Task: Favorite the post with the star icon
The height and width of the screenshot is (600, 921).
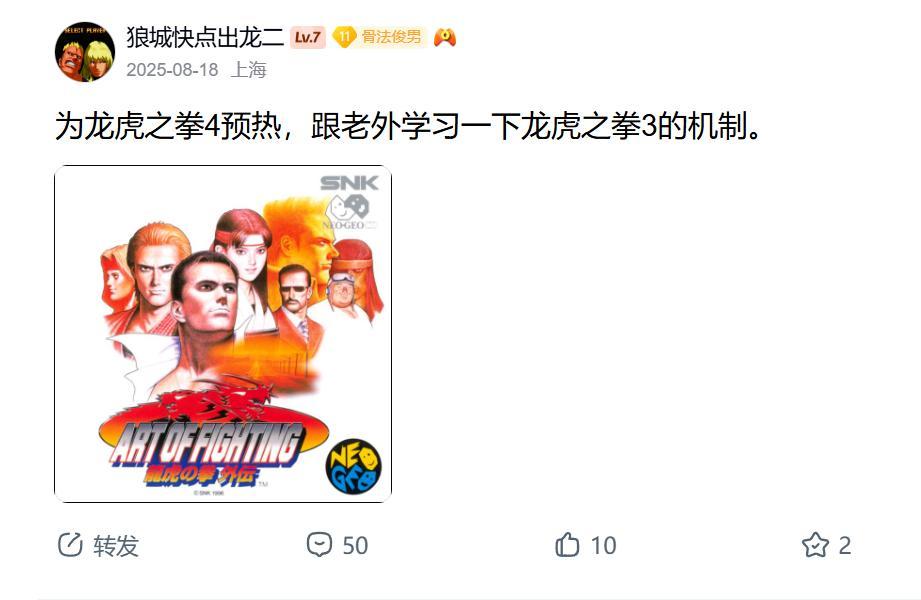Action: (x=815, y=545)
